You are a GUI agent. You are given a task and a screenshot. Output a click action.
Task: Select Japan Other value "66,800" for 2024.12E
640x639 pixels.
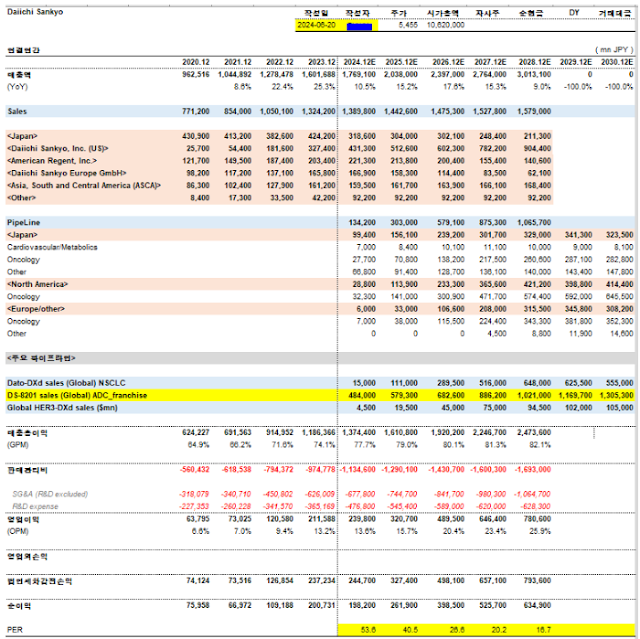coord(364,272)
